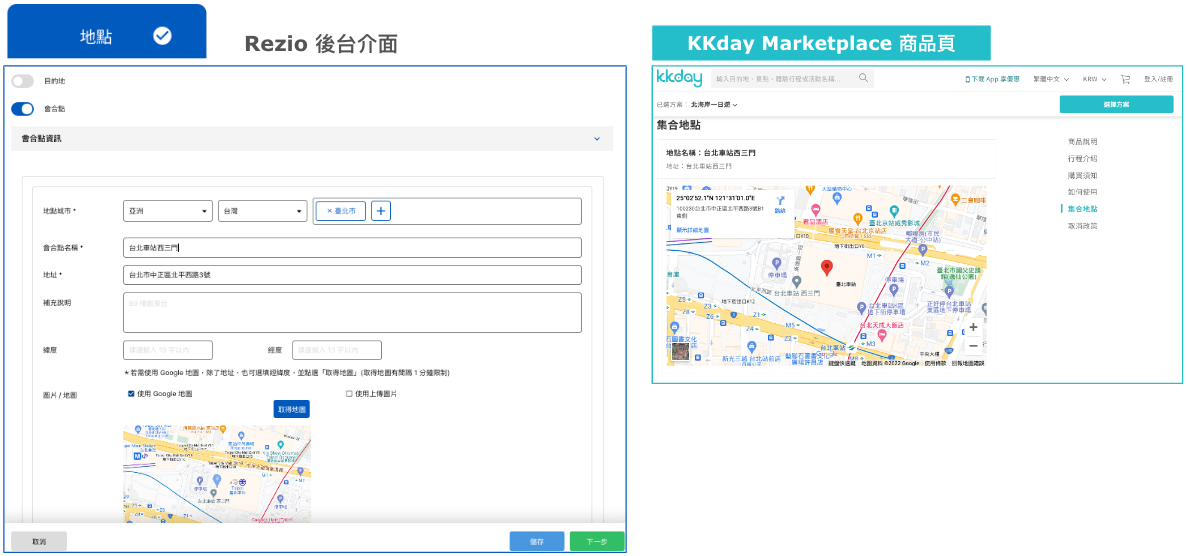Click the 儲存 save button

(537, 542)
